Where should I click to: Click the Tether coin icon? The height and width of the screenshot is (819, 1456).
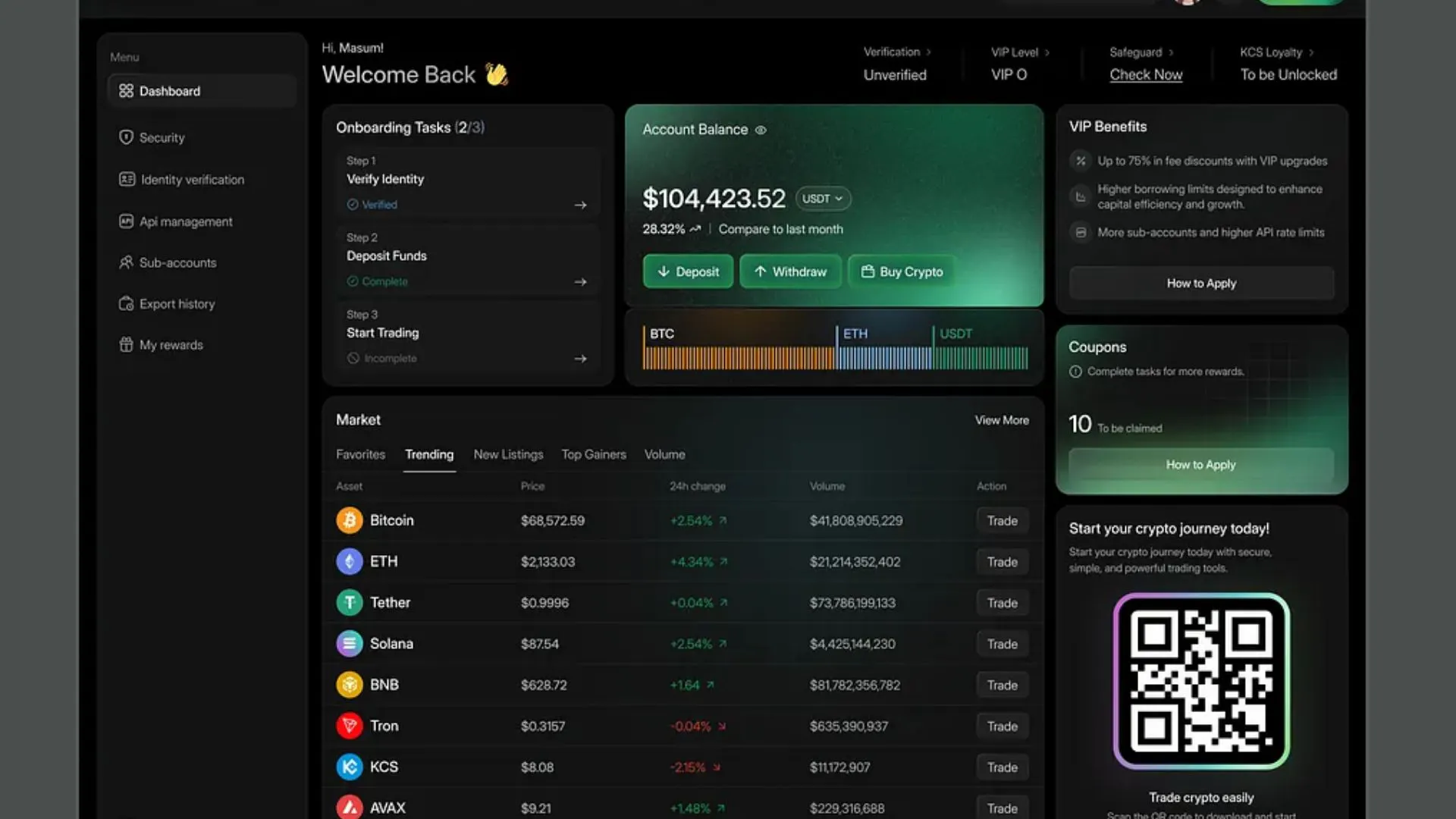(350, 602)
